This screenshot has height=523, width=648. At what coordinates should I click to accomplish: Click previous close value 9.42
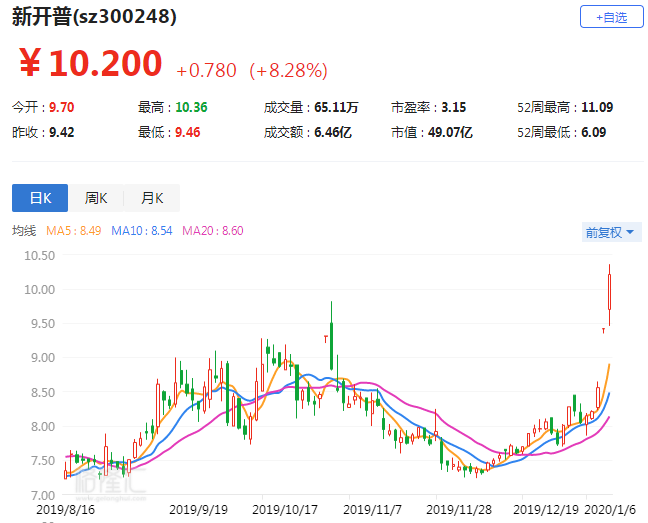pyautogui.click(x=62, y=133)
